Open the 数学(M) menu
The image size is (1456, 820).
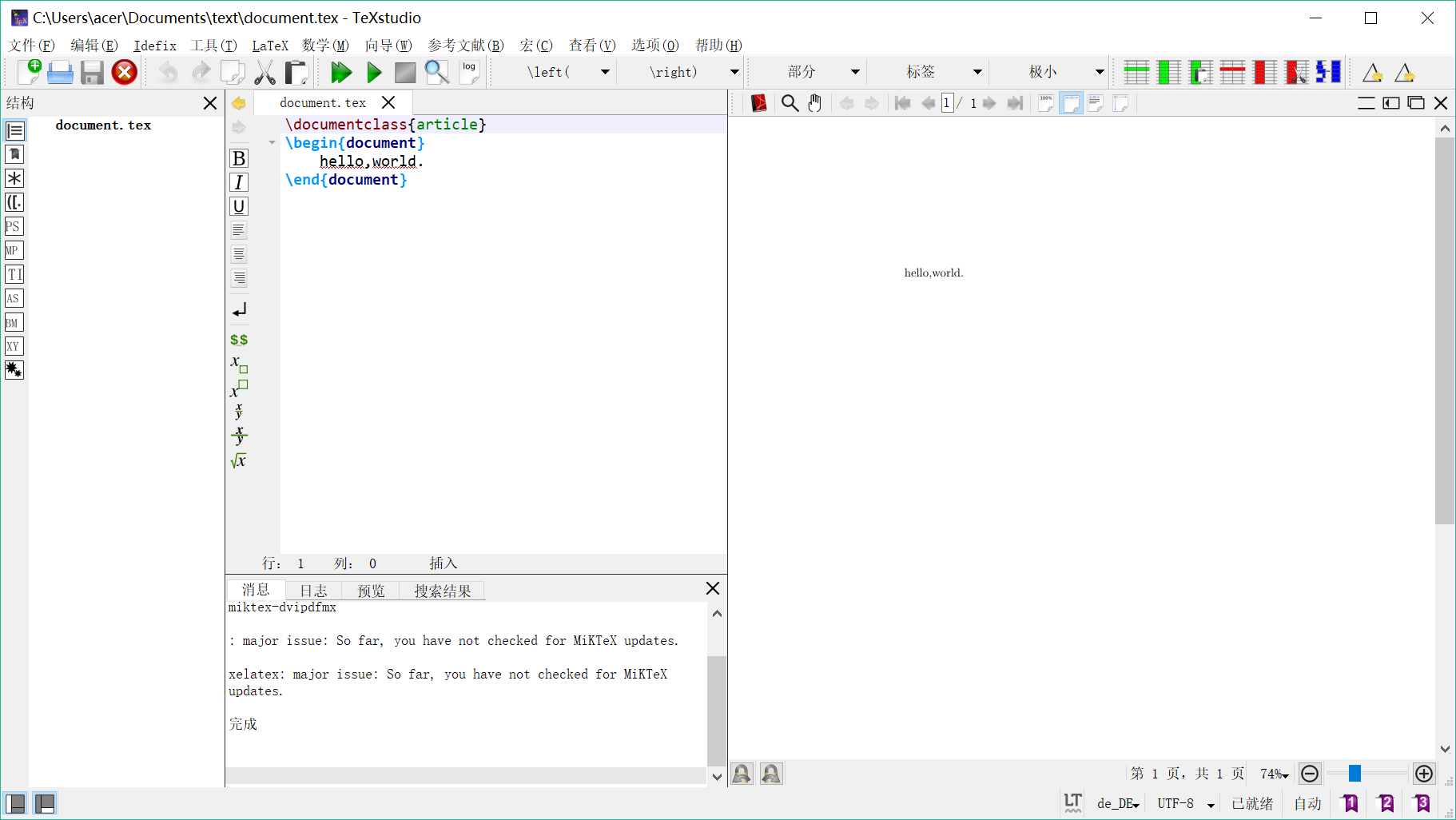click(325, 46)
